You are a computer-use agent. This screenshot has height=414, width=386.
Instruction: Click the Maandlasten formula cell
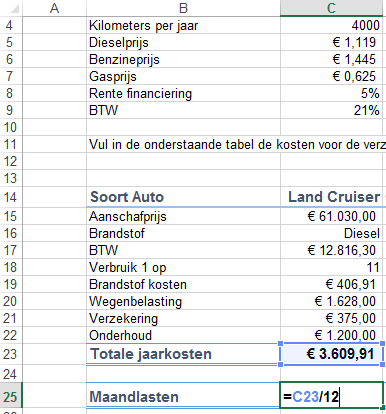[331, 397]
